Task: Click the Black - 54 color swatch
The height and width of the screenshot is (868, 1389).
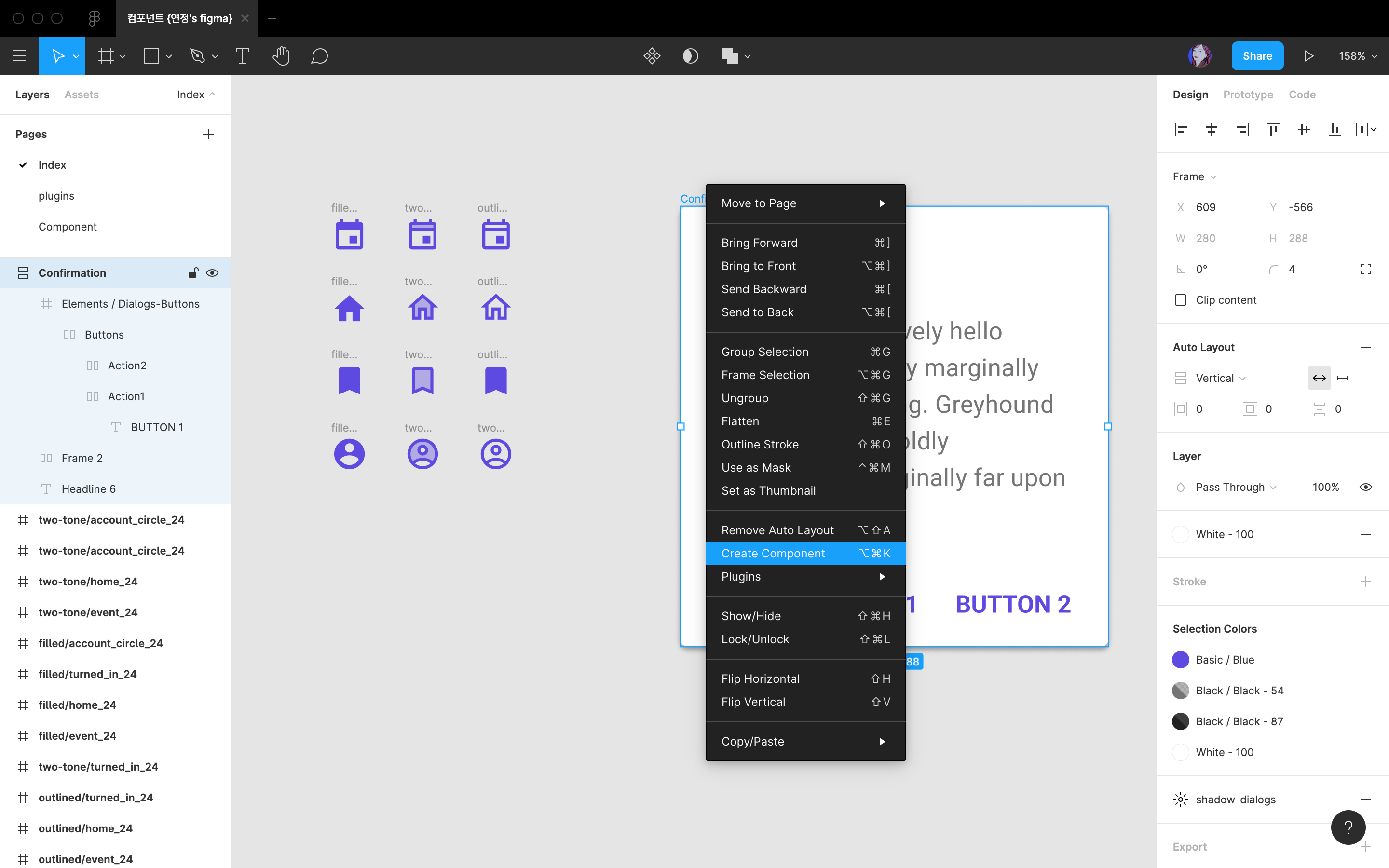Action: click(1180, 691)
